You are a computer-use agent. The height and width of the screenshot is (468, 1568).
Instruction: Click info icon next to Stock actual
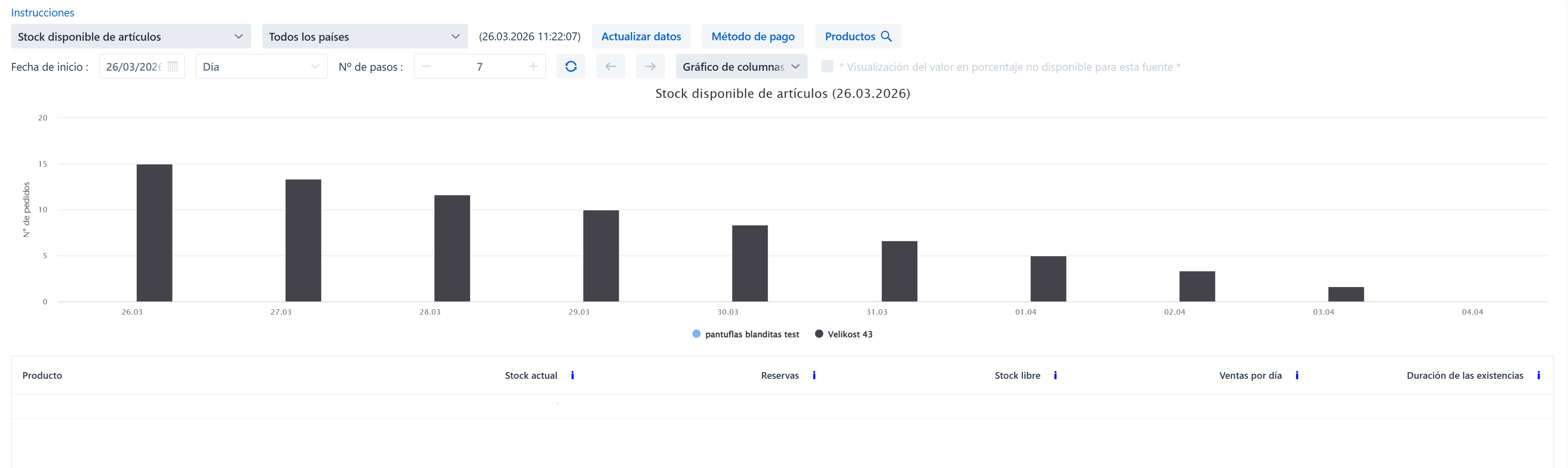(x=572, y=375)
